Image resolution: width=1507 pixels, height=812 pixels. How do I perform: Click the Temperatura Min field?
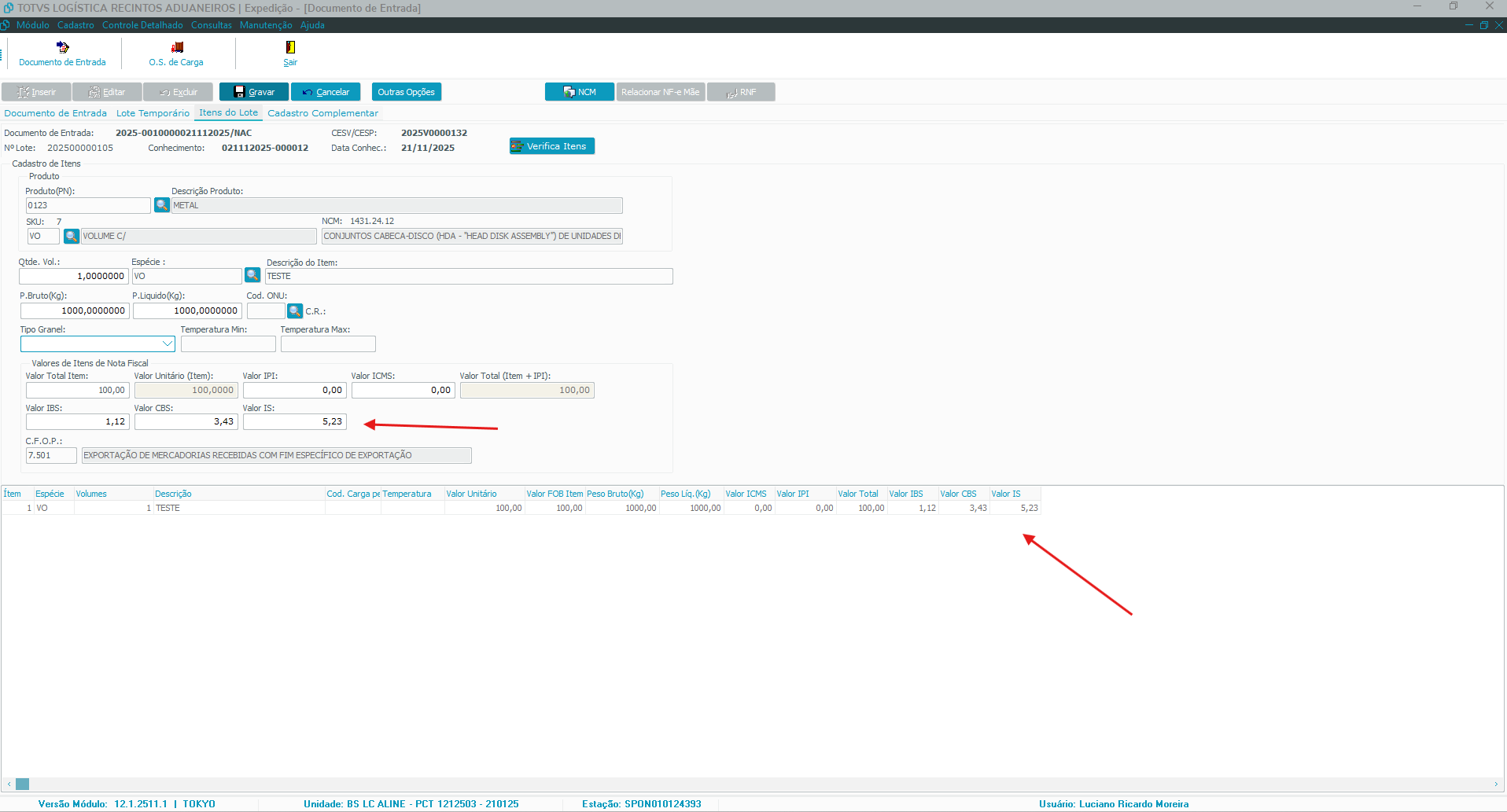[228, 344]
